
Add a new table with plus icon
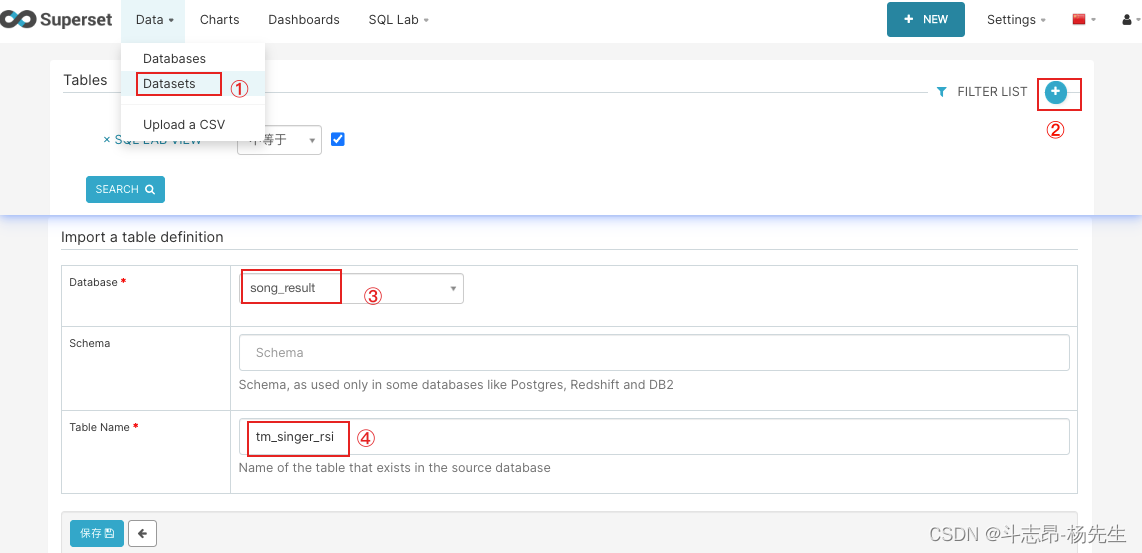pos(1055,92)
